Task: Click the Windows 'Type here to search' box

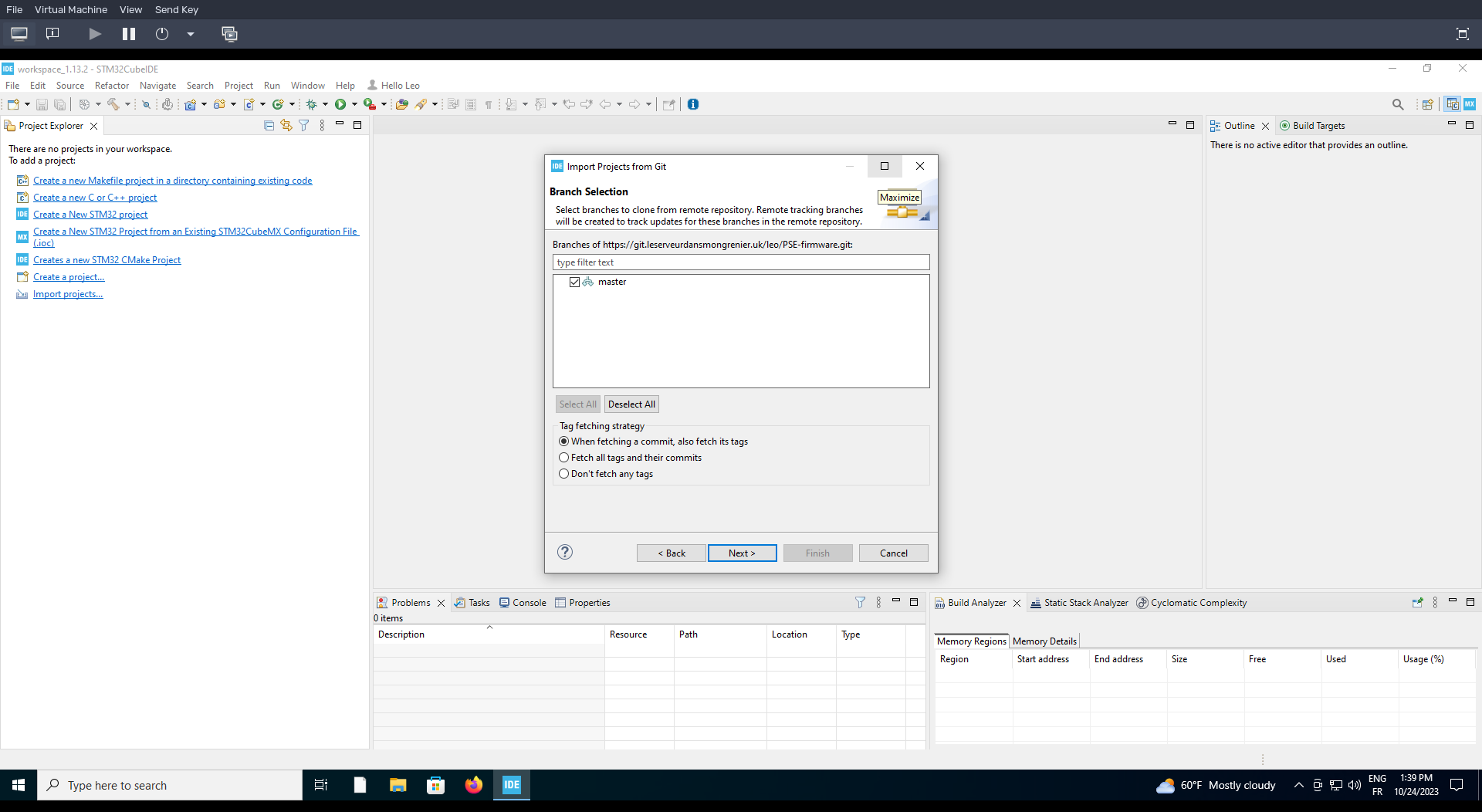Action: [x=170, y=785]
